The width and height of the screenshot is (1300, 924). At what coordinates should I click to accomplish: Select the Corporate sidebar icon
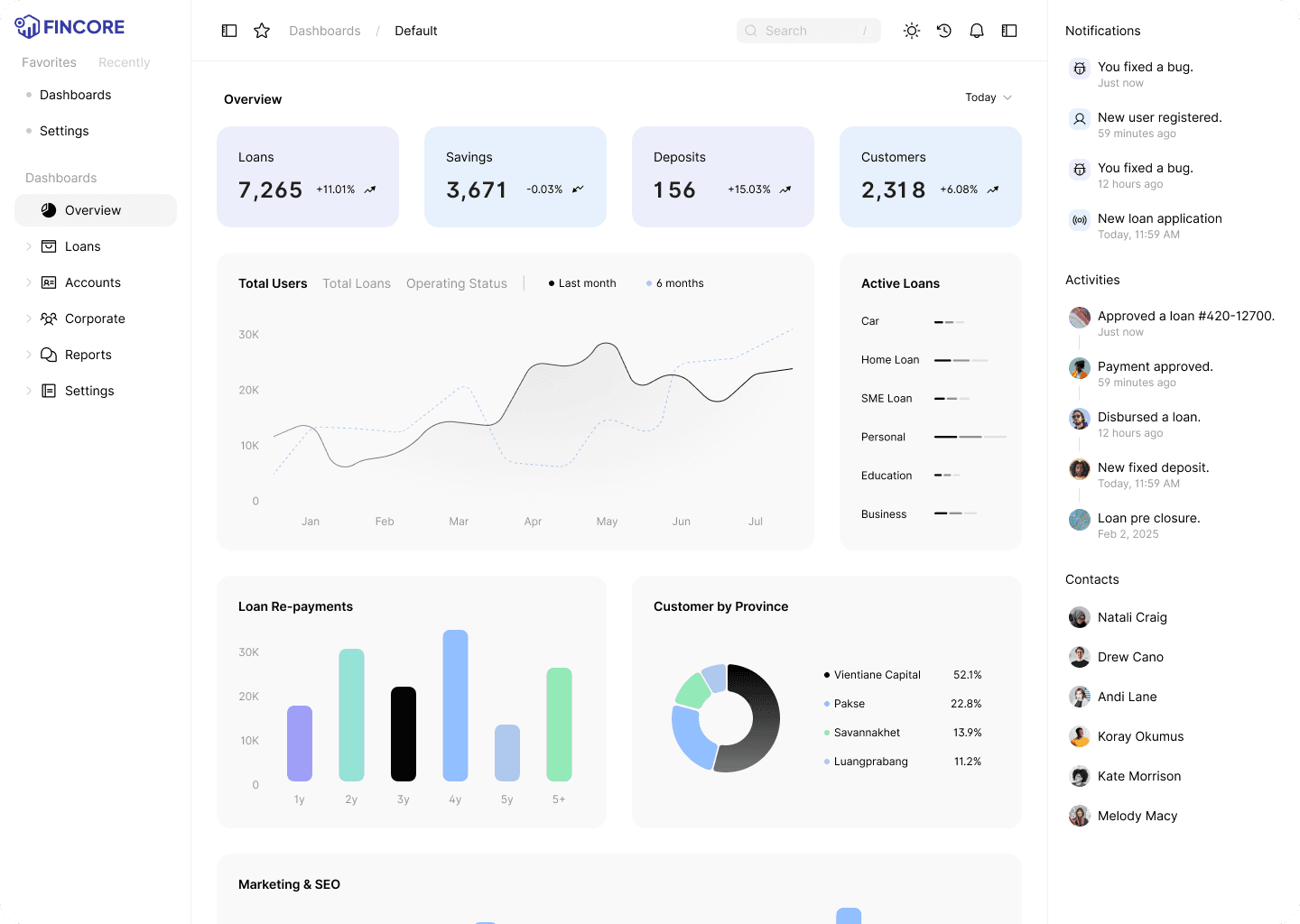tap(49, 319)
